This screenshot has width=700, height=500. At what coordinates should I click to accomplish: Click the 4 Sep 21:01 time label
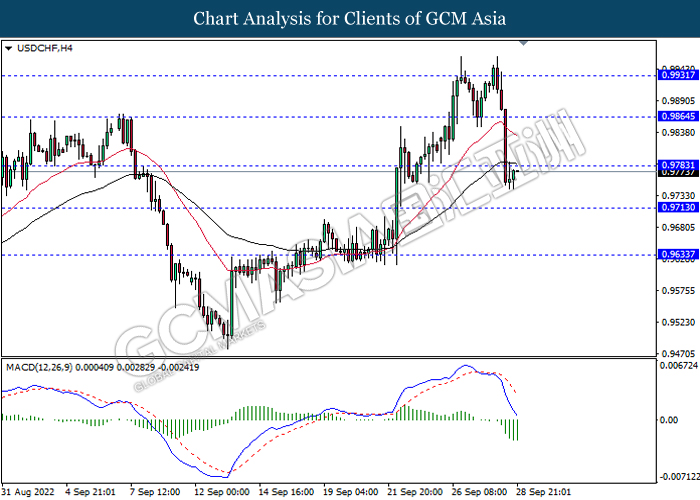pos(90,492)
